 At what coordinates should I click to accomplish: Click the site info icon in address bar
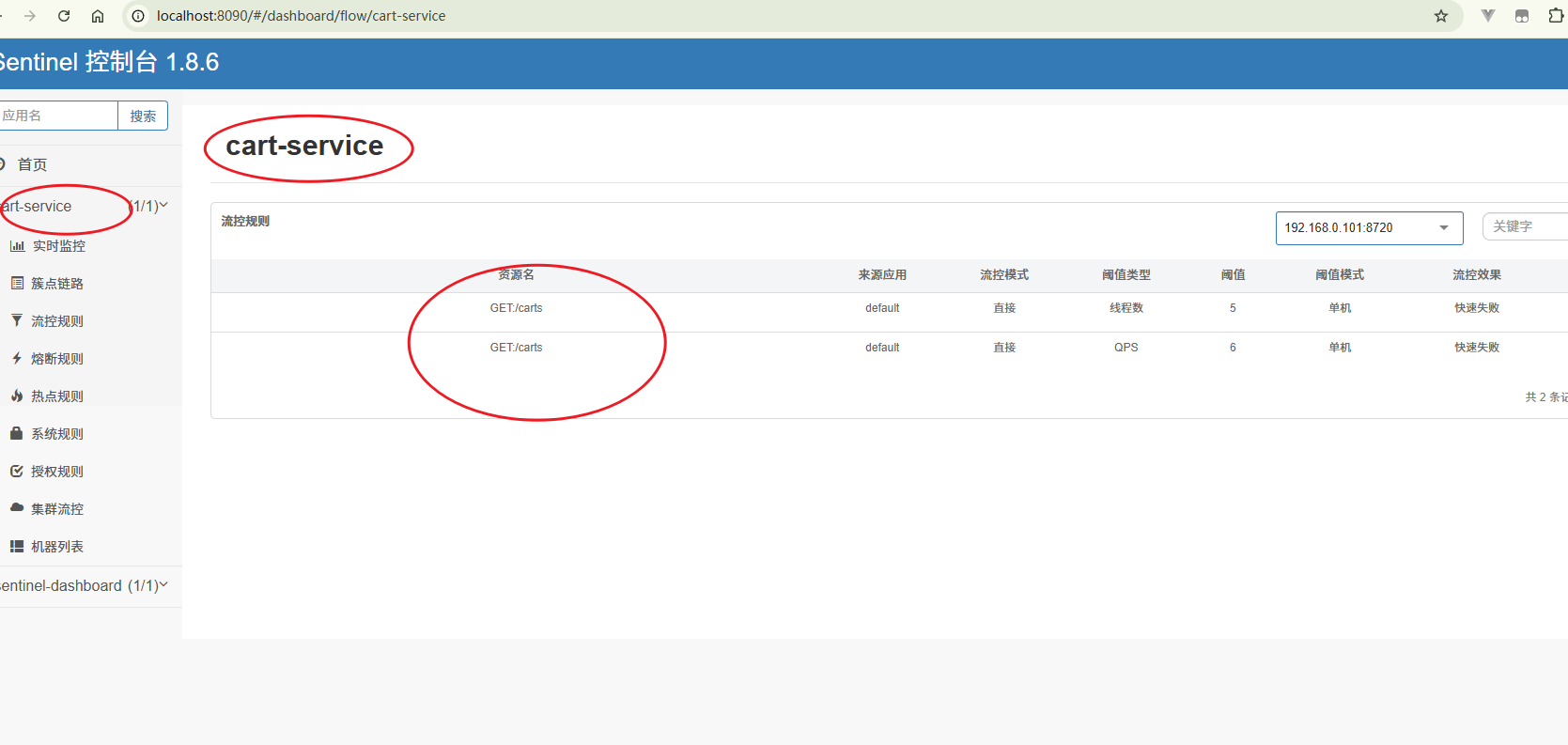pos(138,16)
